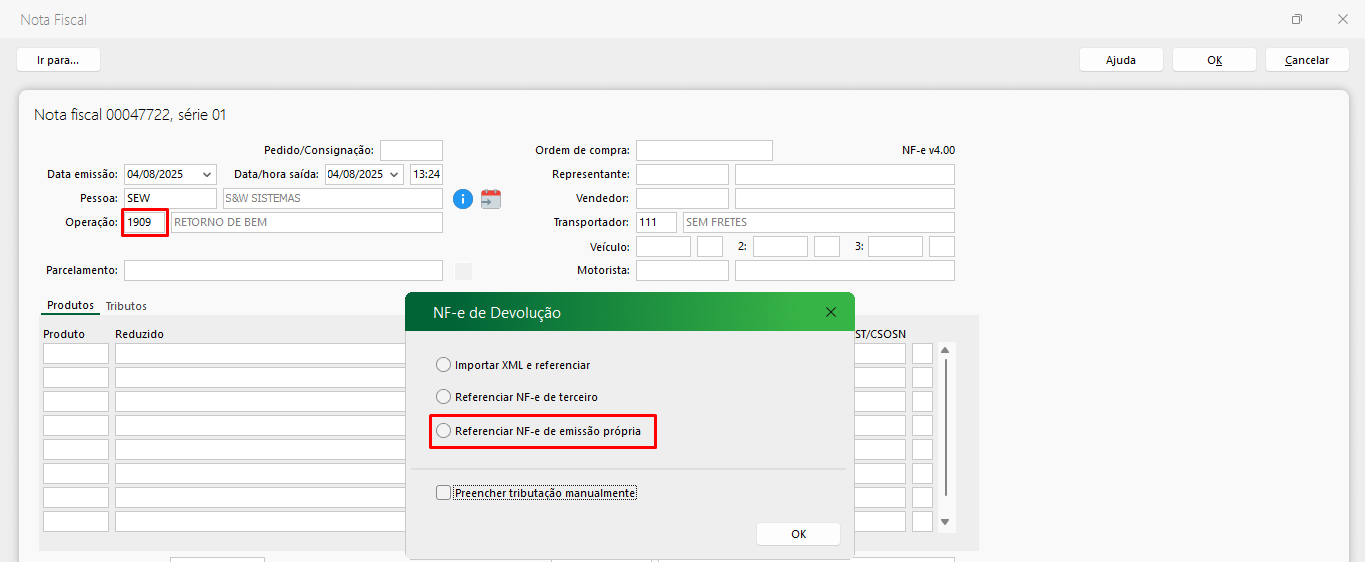The width and height of the screenshot is (1365, 562).
Task: Enable Preencher tributação manualmente checkbox
Action: click(443, 493)
